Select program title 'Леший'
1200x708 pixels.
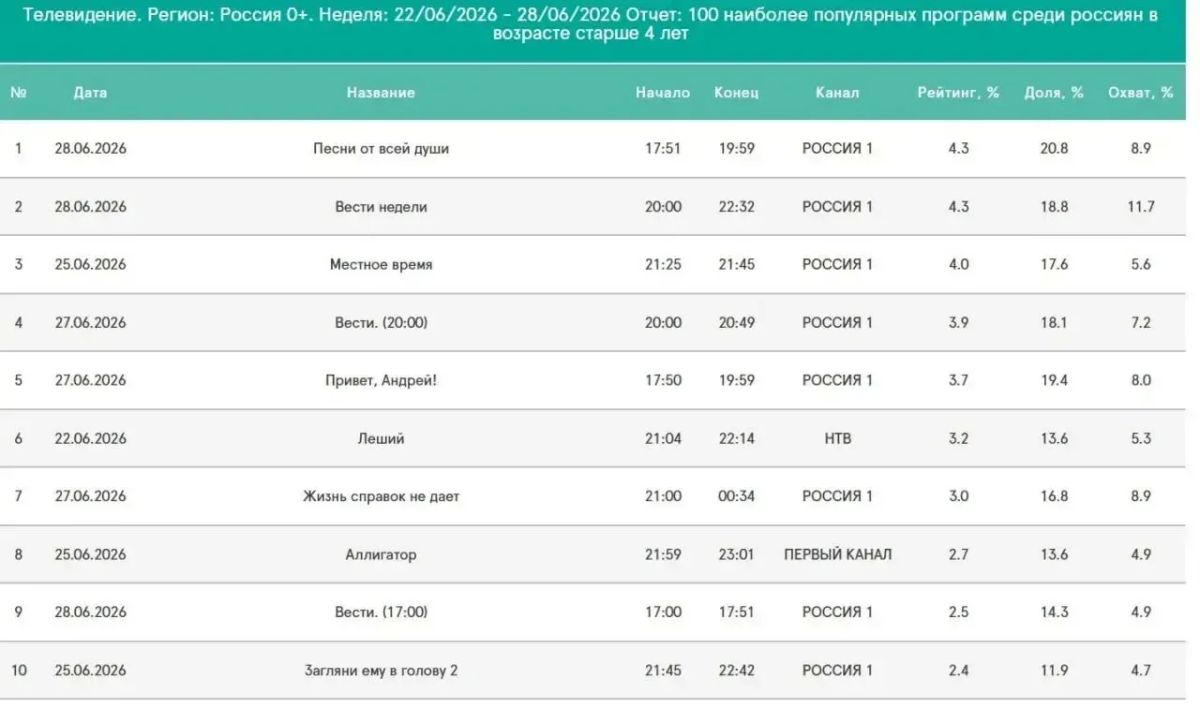pyautogui.click(x=381, y=438)
